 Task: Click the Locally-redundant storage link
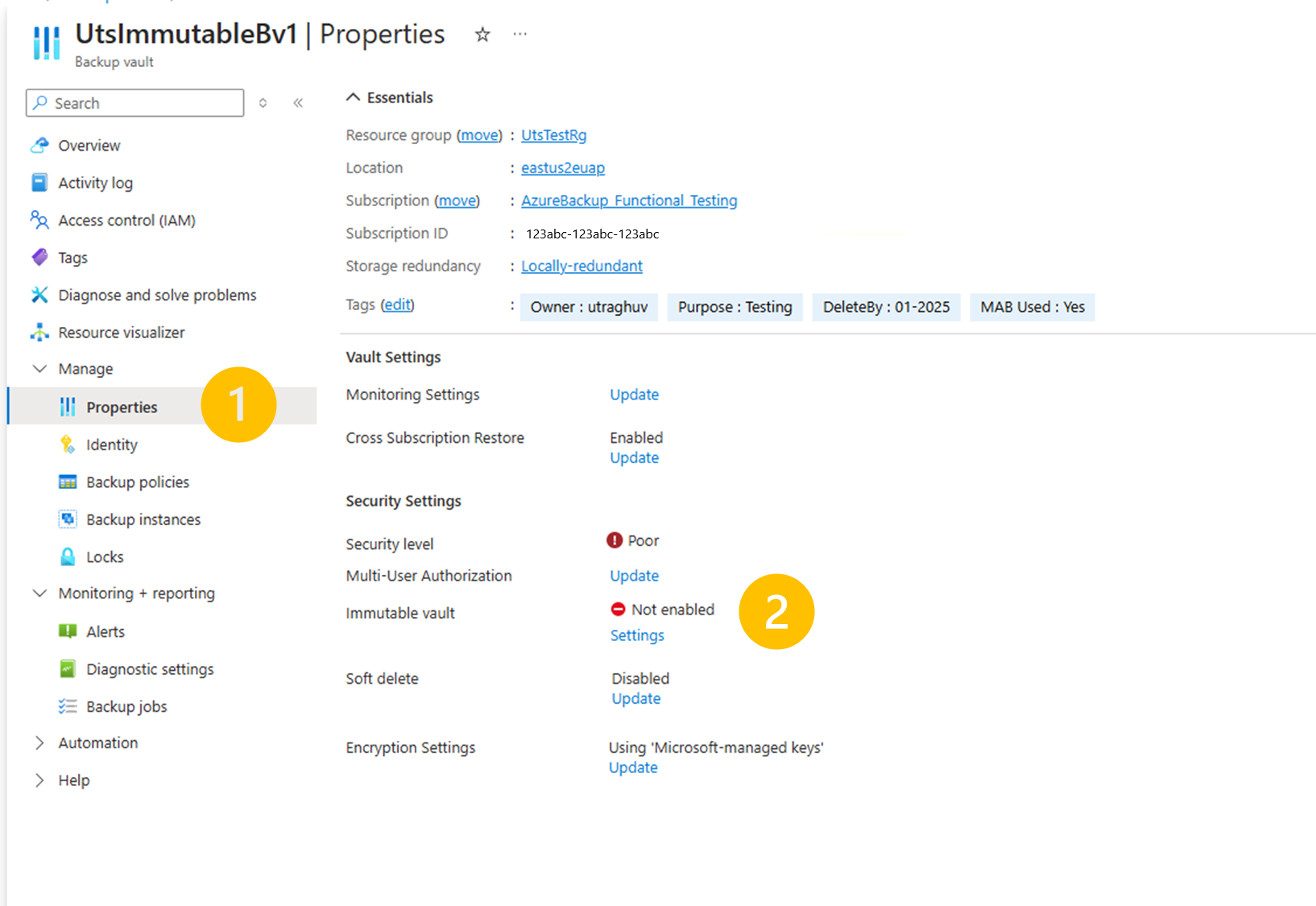(581, 266)
